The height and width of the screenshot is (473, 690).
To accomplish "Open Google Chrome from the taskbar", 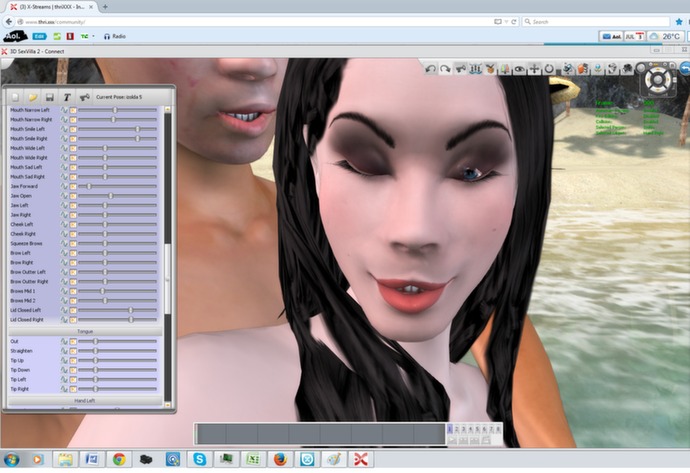I will tap(119, 459).
